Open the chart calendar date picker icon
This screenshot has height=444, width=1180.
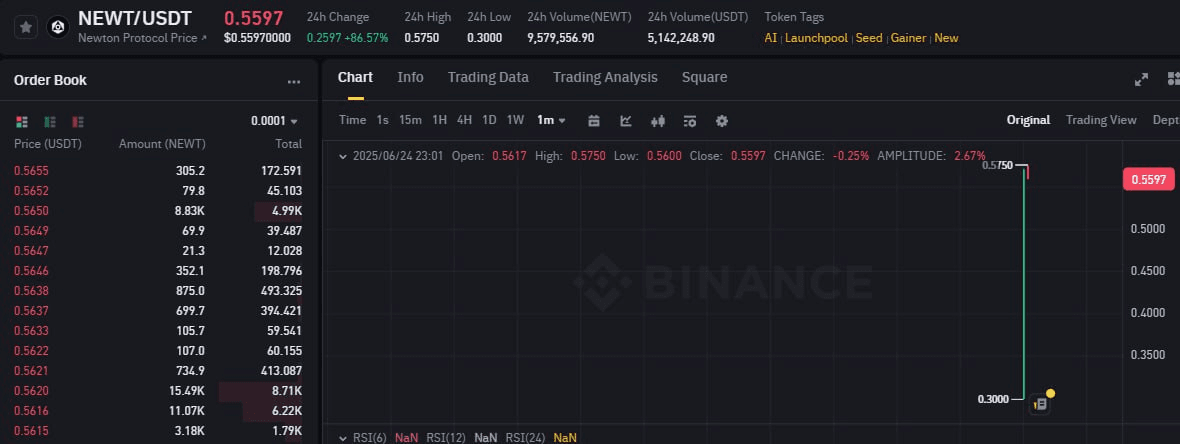tap(594, 120)
